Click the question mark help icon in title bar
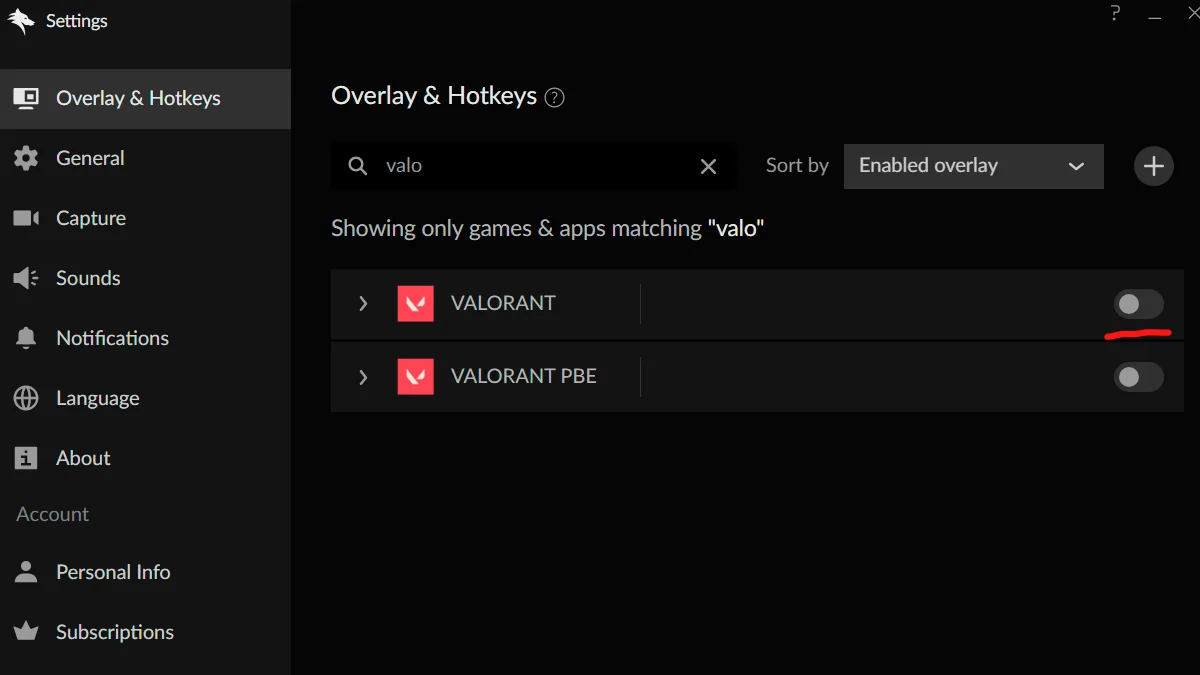Screen dimensions: 1200x675 (1116, 13)
